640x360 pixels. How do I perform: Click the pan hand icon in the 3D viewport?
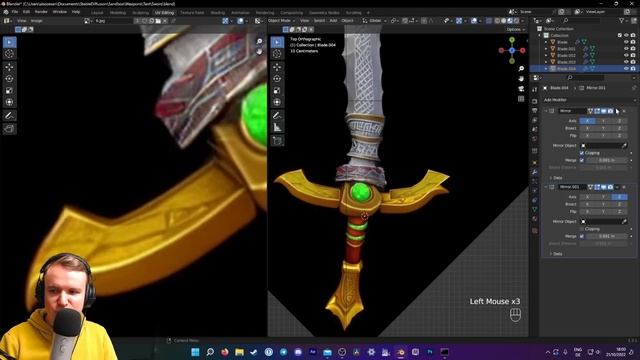coord(521,78)
